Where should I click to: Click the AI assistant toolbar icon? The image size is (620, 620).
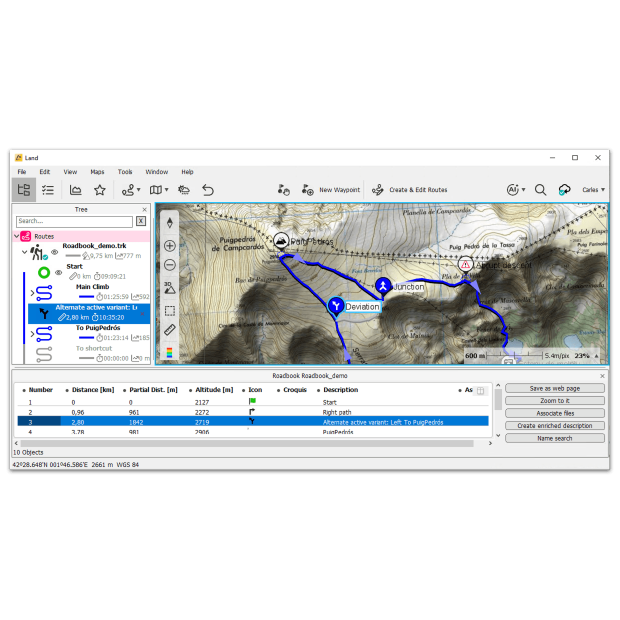[x=512, y=190]
